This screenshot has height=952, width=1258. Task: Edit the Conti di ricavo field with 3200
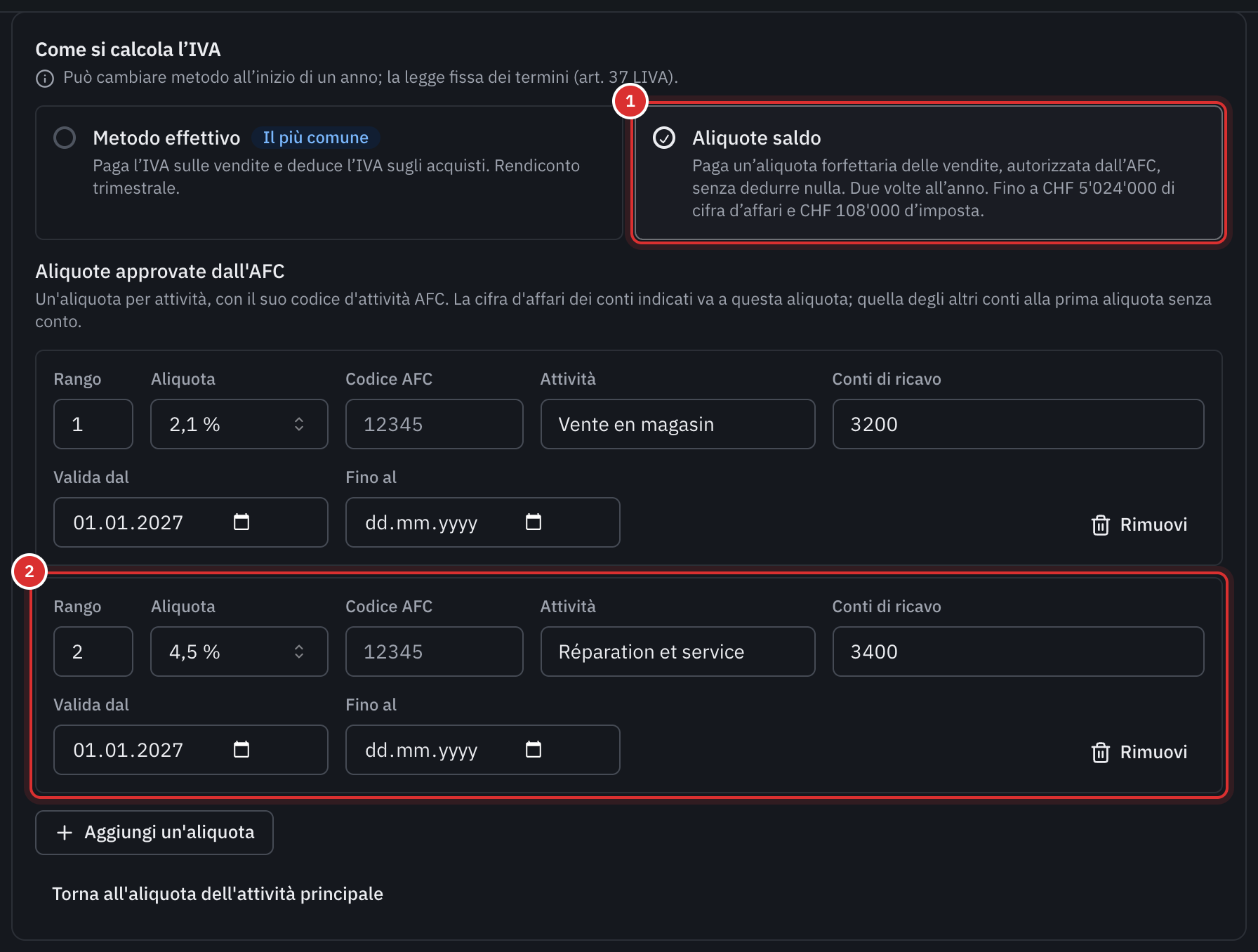pyautogui.click(x=1019, y=424)
